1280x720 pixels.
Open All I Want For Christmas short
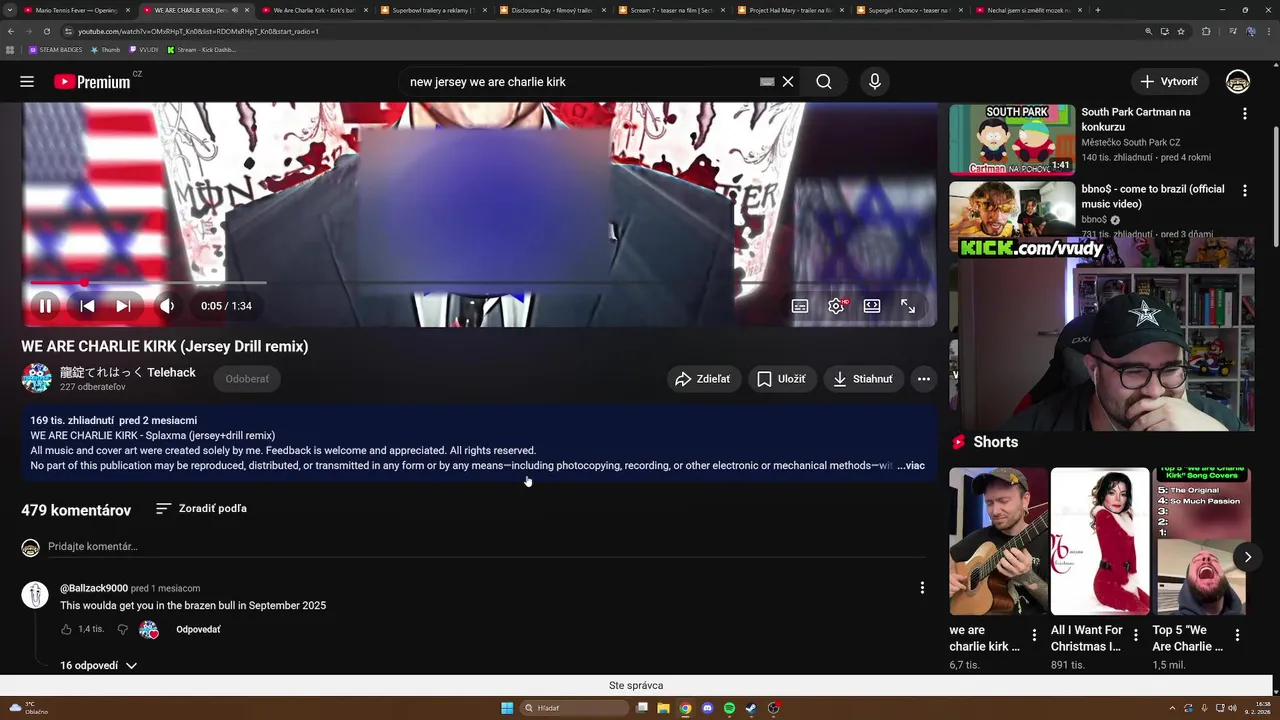(1100, 541)
